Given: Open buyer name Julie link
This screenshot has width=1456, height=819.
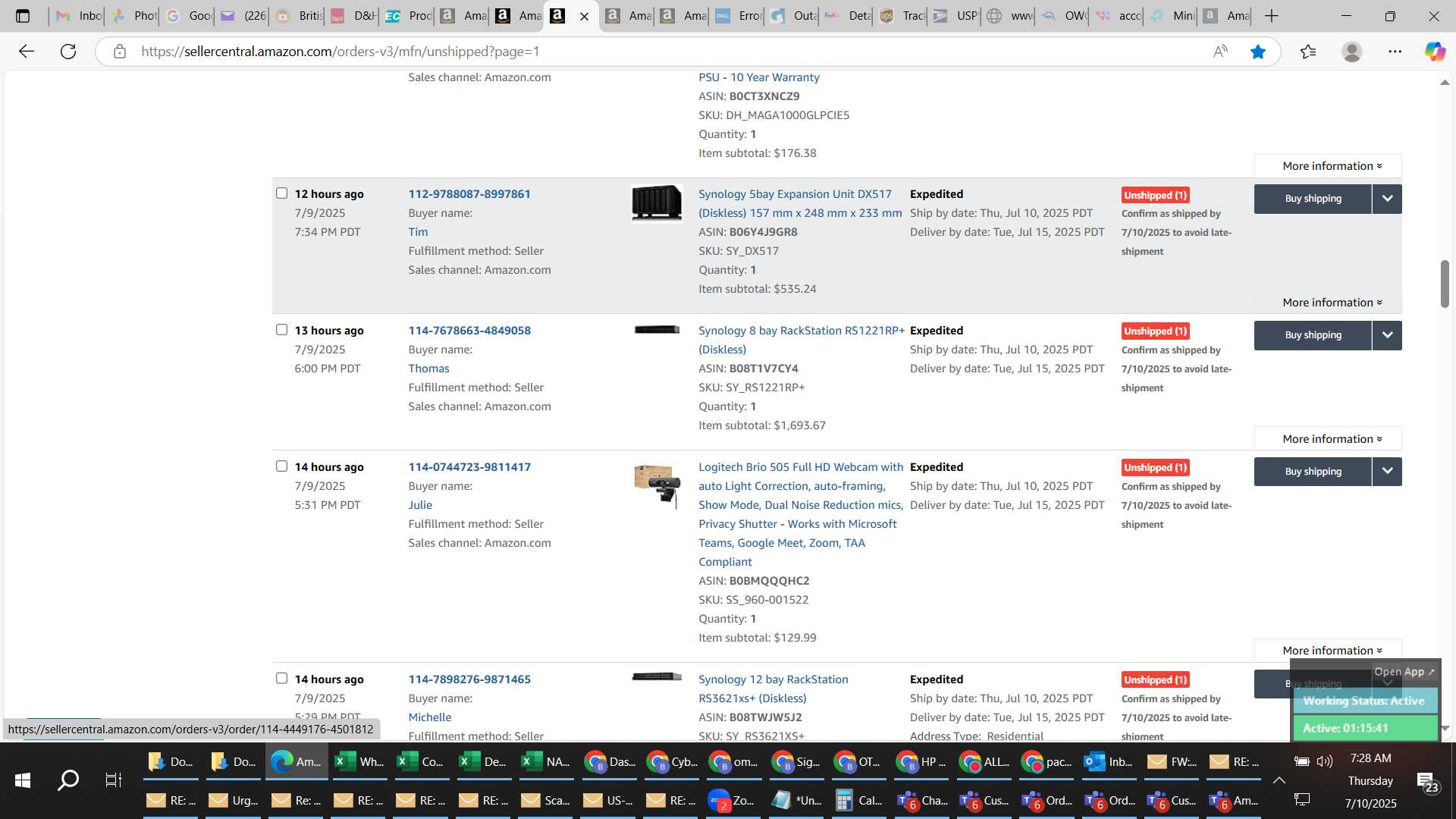Looking at the screenshot, I should 420,505.
